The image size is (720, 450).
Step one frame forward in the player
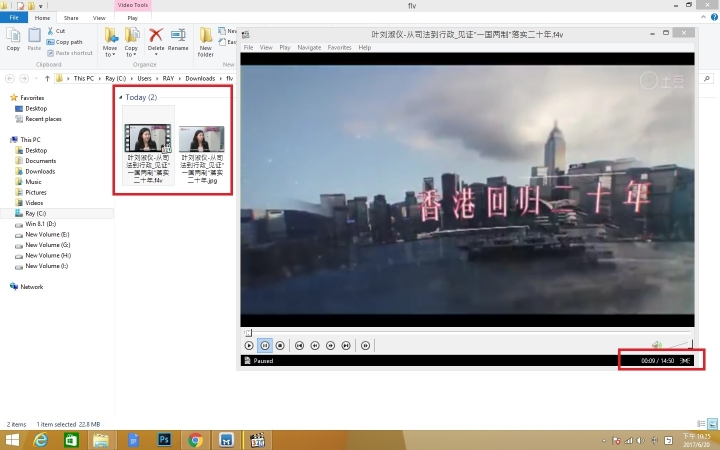pos(366,345)
